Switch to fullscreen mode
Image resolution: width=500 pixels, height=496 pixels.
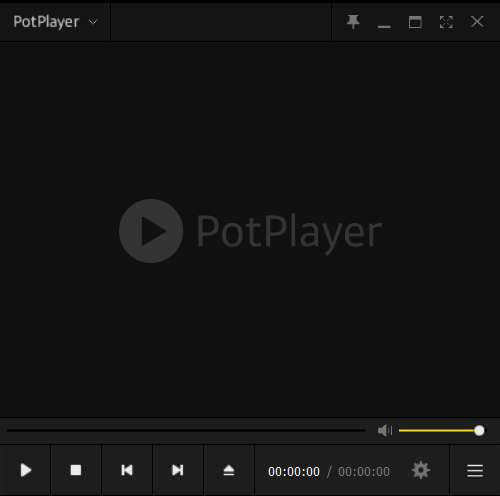pos(446,22)
